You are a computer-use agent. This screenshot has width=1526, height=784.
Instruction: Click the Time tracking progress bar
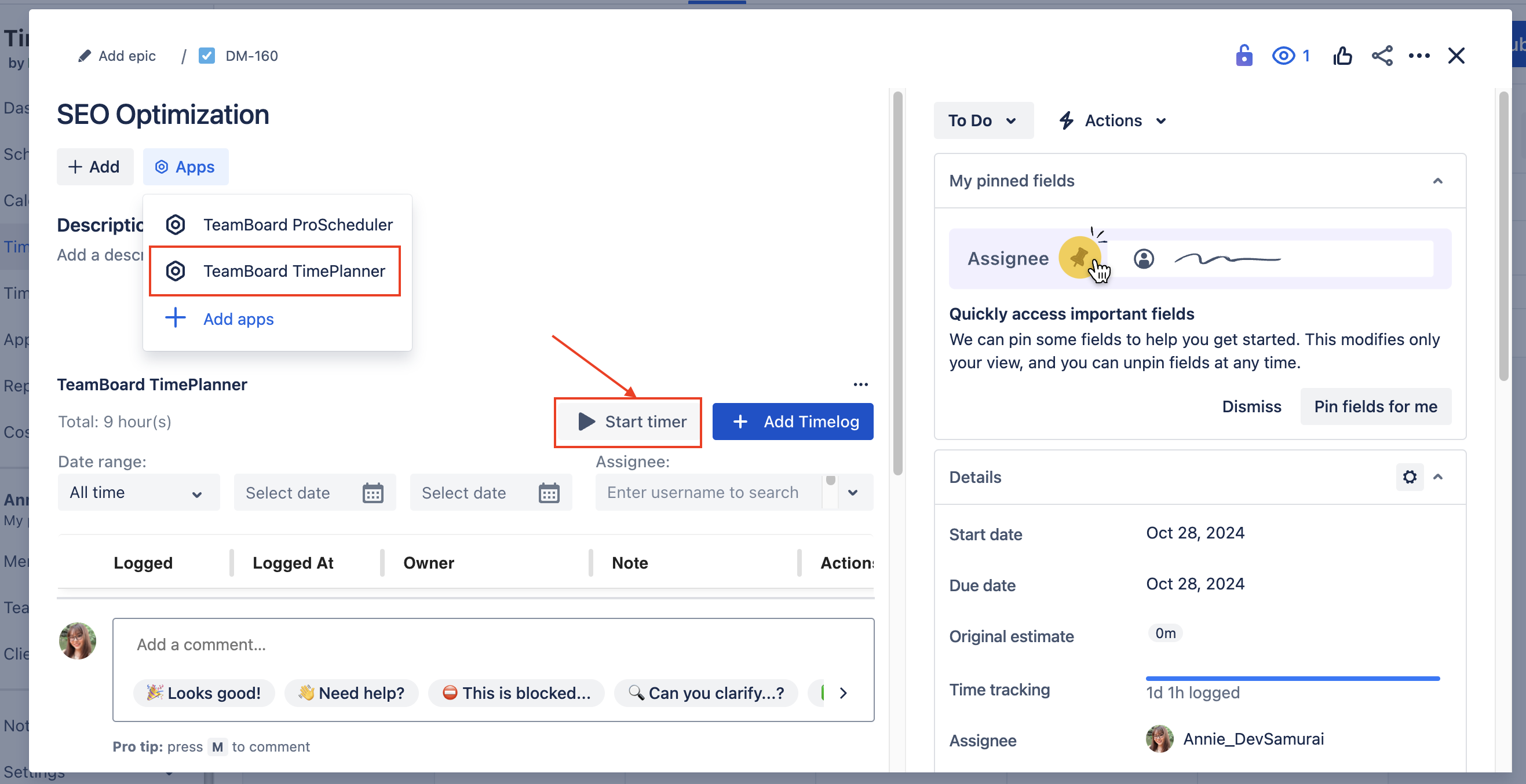[x=1293, y=678]
